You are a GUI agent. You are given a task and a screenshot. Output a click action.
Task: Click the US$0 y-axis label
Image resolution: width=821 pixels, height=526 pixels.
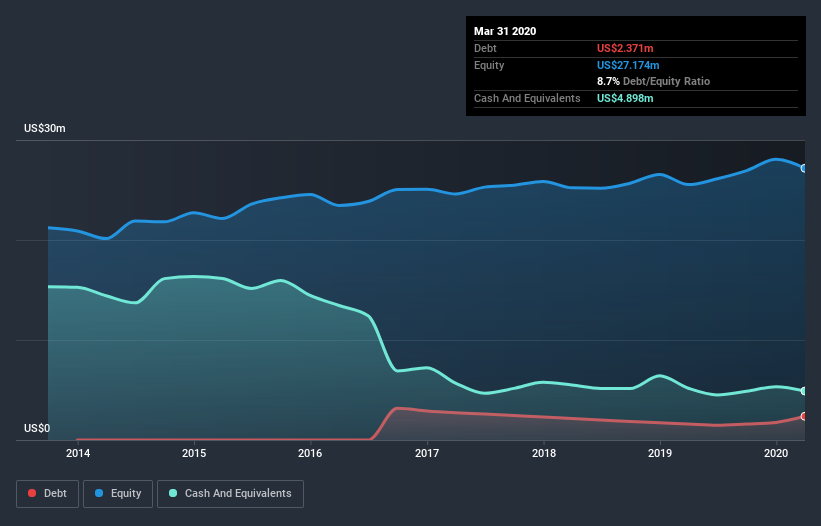[x=37, y=428]
